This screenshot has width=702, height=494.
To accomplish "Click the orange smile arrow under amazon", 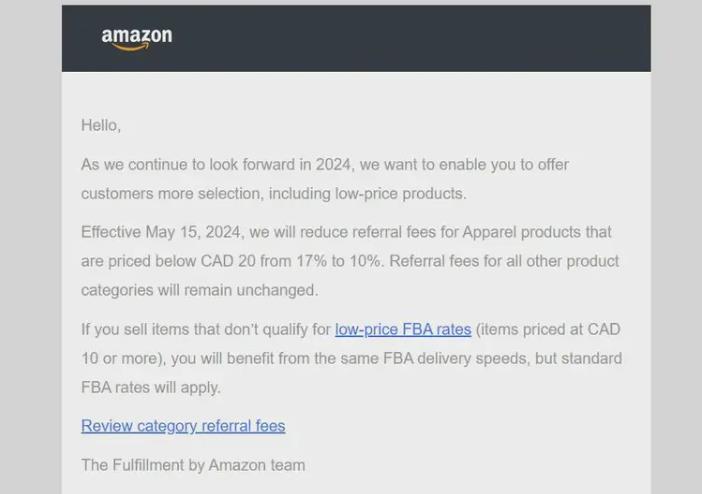I will [x=130, y=47].
